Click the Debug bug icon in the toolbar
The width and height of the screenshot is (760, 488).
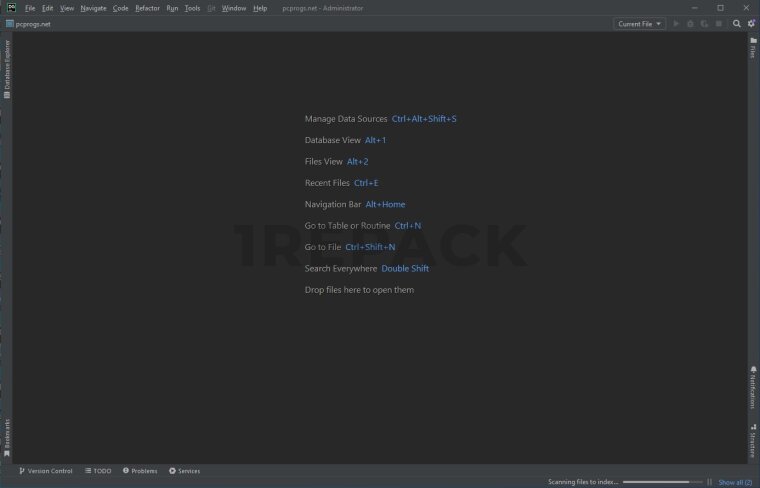pos(690,24)
